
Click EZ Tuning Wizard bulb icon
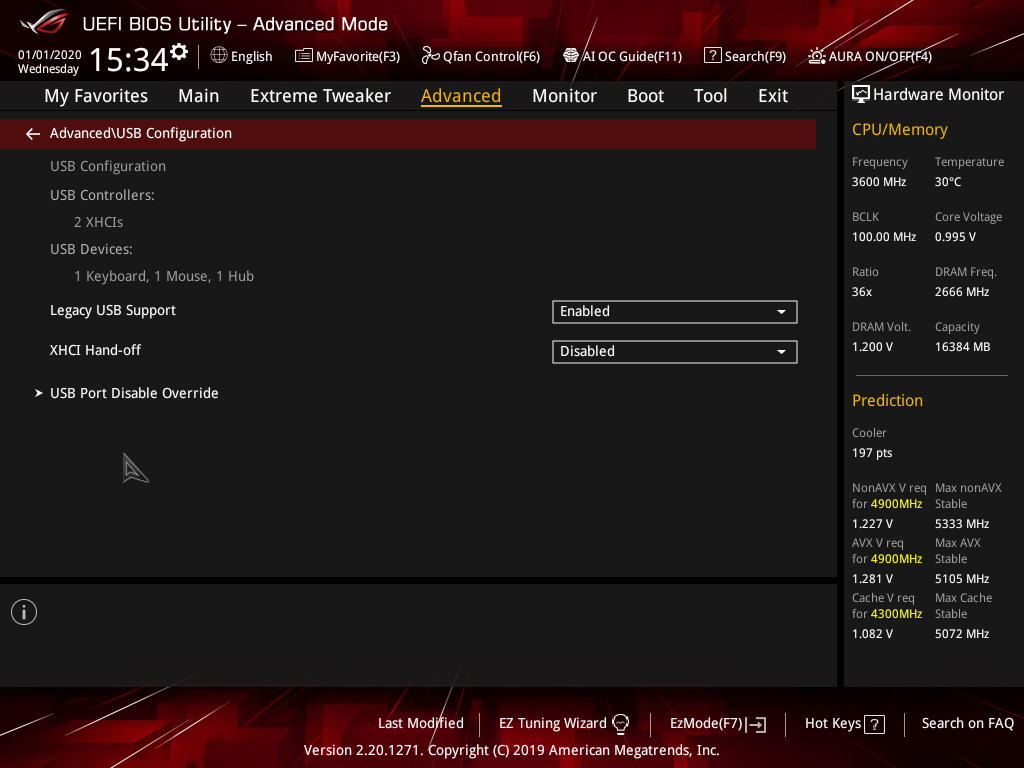(620, 724)
